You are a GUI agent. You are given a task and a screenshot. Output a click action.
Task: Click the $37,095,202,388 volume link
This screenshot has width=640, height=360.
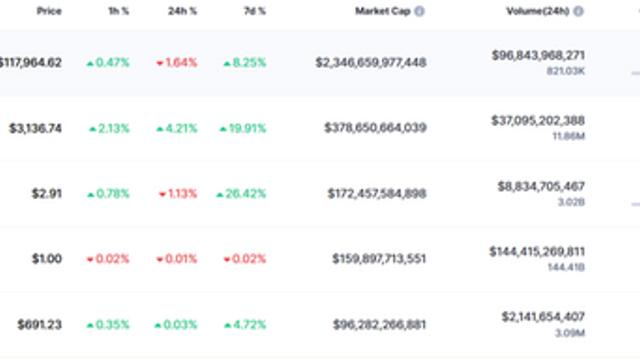538,121
